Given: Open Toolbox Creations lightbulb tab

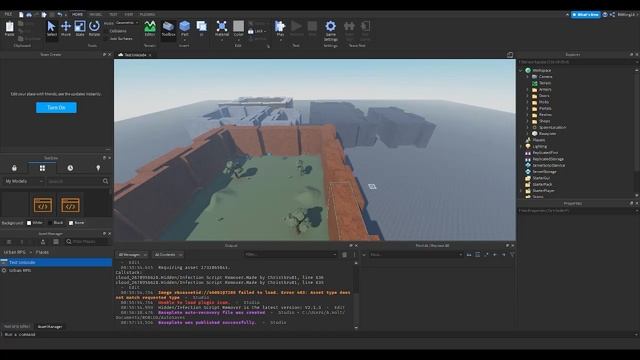Looking at the screenshot, I should point(98,168).
